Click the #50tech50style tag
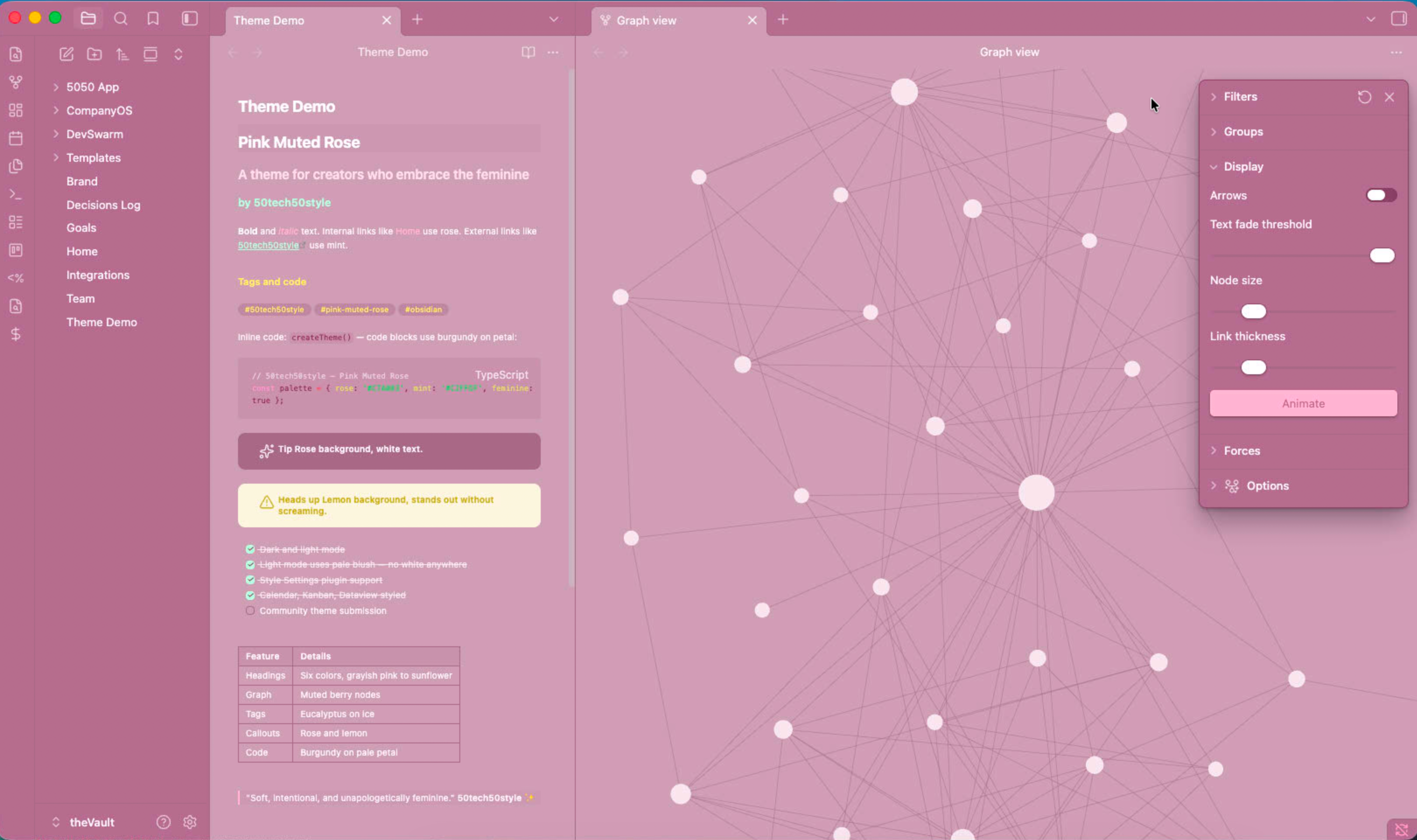 pos(274,310)
